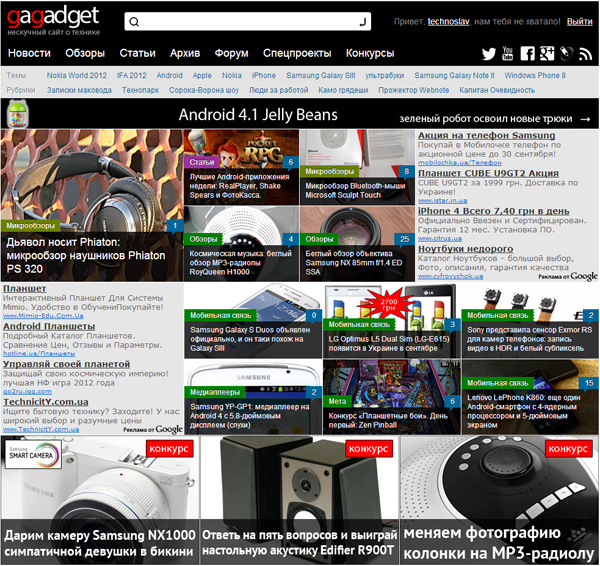Image resolution: width=600 pixels, height=566 pixels.
Task: Open the Спецпроекты menu
Action: [297, 53]
